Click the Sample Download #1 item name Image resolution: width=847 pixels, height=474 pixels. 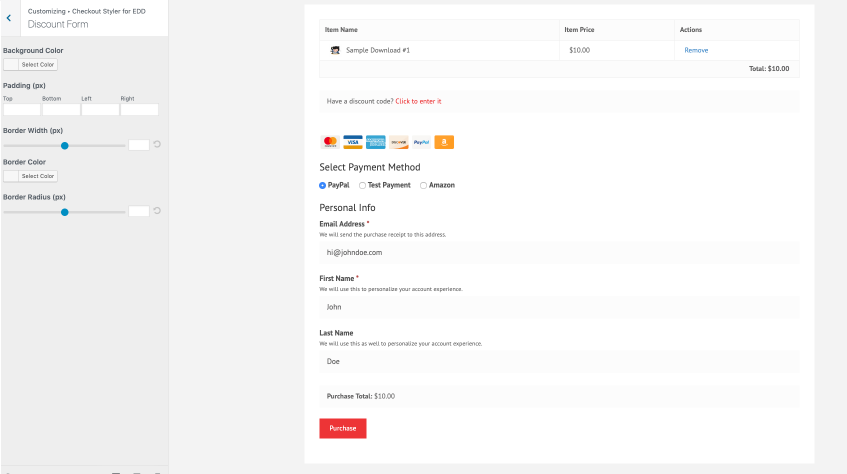[x=378, y=50]
